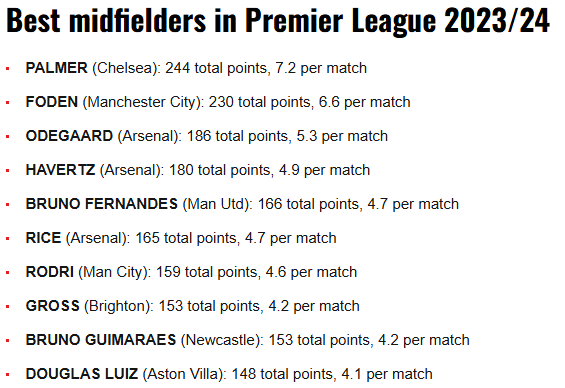Click the Aston Villa club label
565x388 pixels.
tap(184, 374)
